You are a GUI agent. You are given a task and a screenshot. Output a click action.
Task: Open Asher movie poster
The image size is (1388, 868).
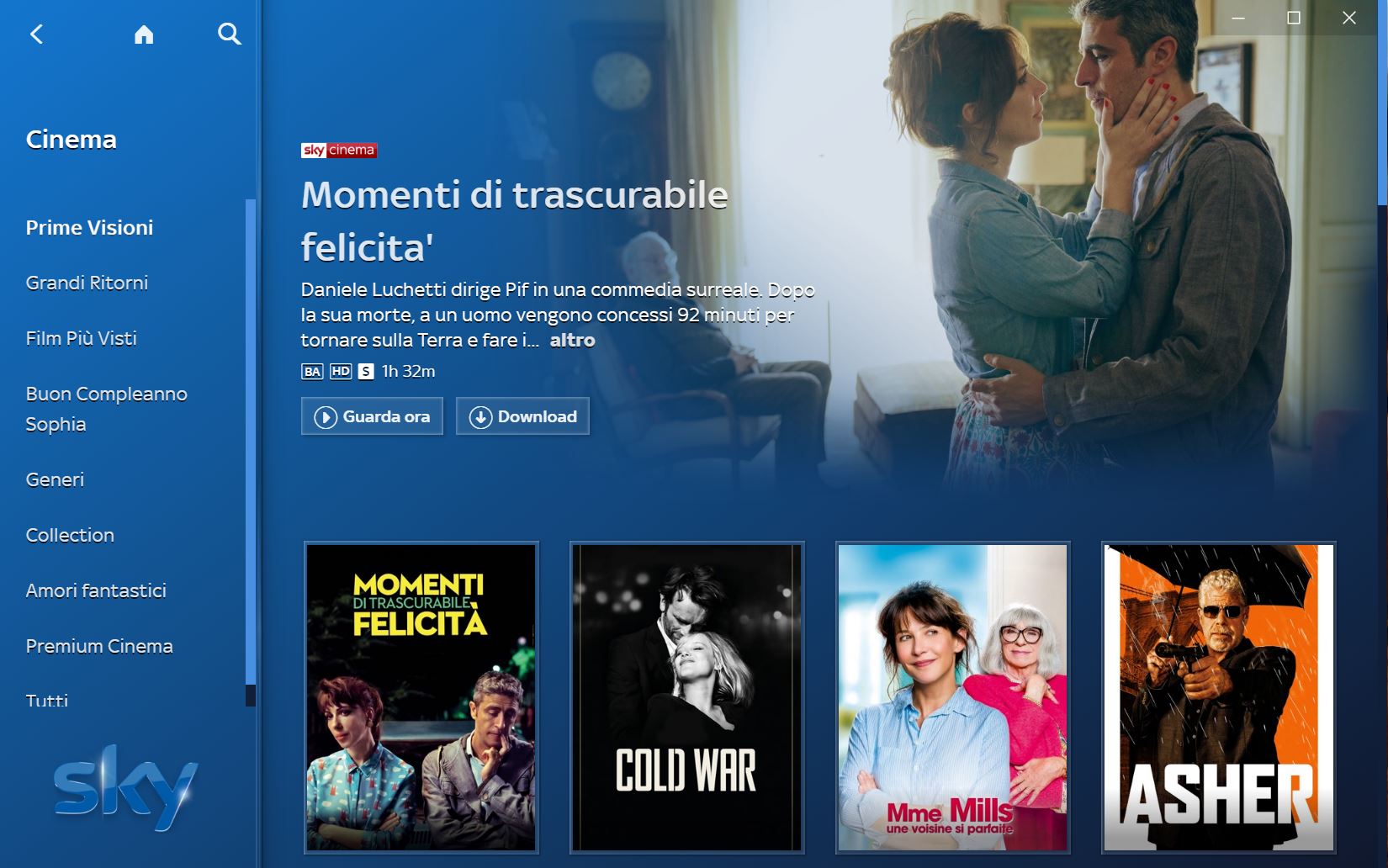[1218, 697]
